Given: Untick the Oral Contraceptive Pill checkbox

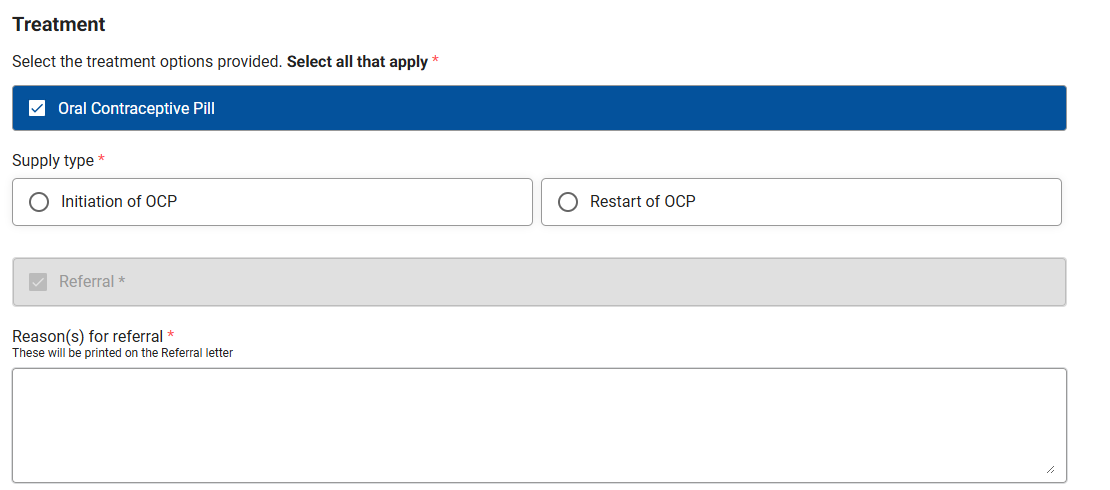Looking at the screenshot, I should 37,108.
